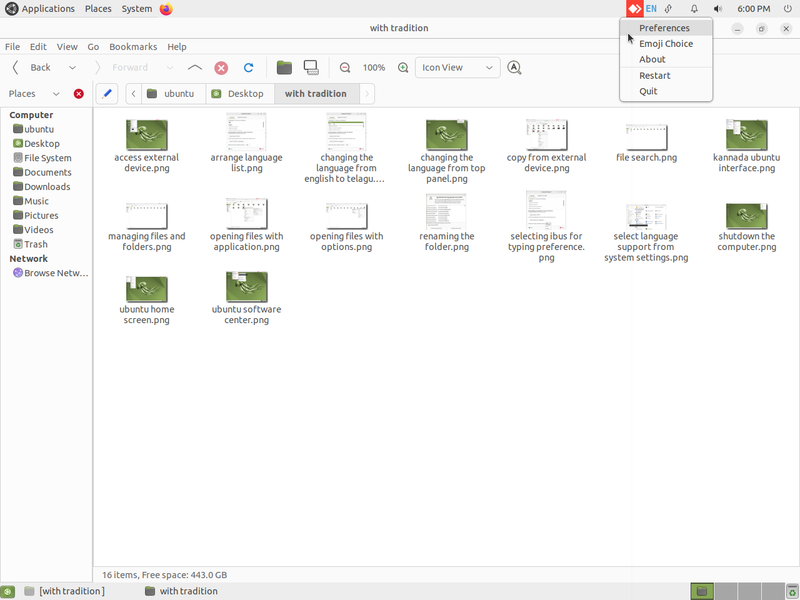Screen dimensions: 800x600
Task: Open Trash in the sidebar
Action: coord(31,244)
